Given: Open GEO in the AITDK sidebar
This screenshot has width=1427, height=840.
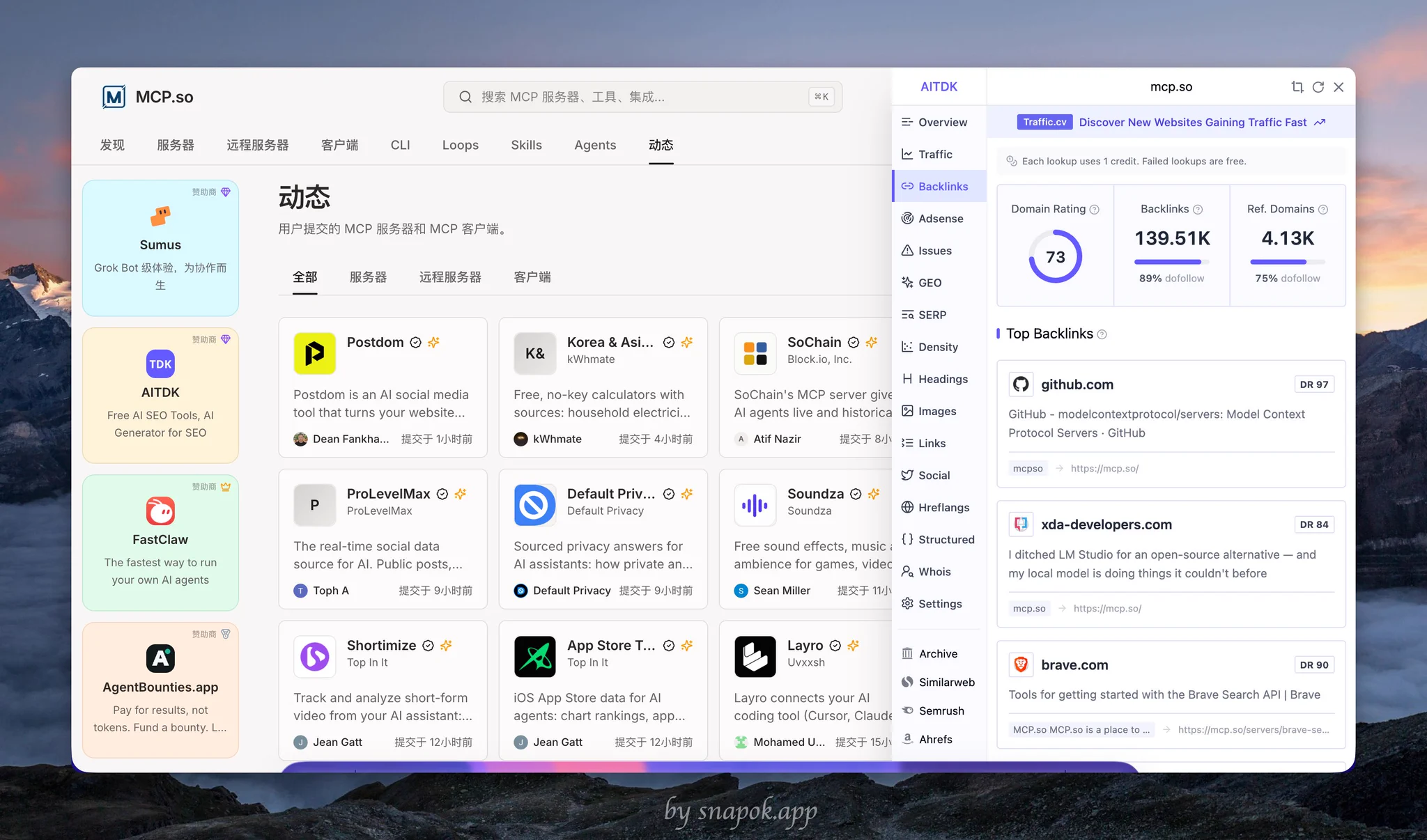Looking at the screenshot, I should click(939, 282).
